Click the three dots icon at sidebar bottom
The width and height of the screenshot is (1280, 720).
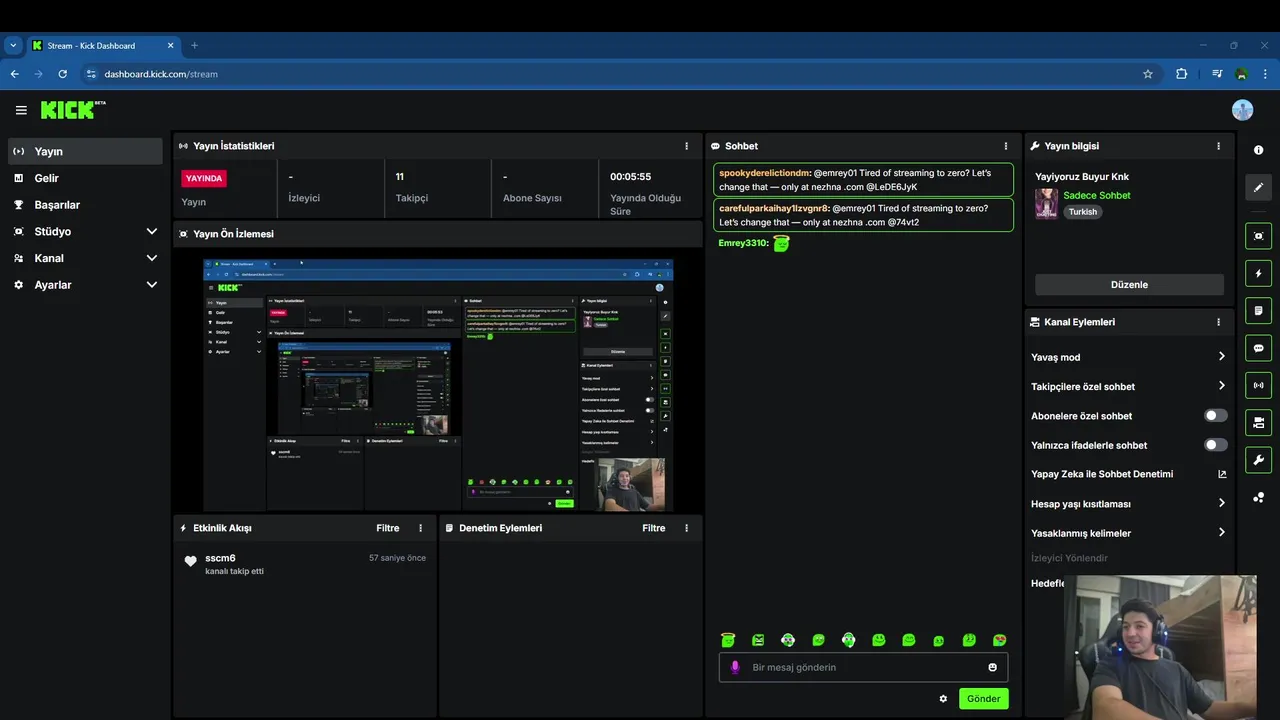click(1258, 497)
